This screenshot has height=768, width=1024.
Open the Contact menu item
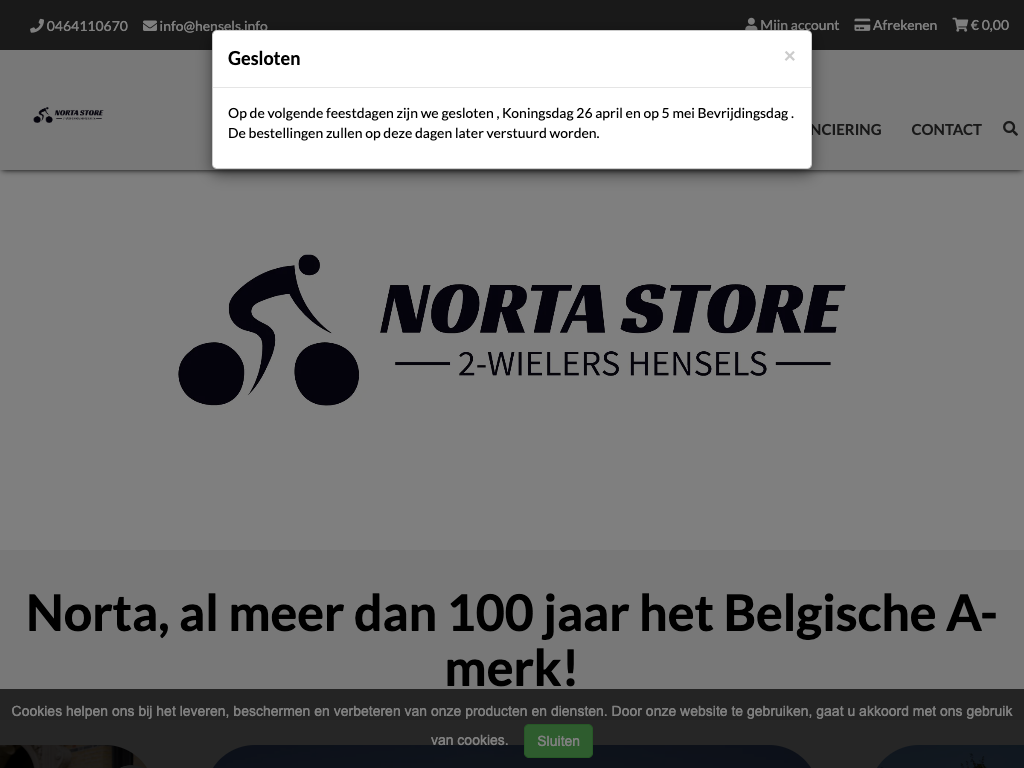point(946,129)
